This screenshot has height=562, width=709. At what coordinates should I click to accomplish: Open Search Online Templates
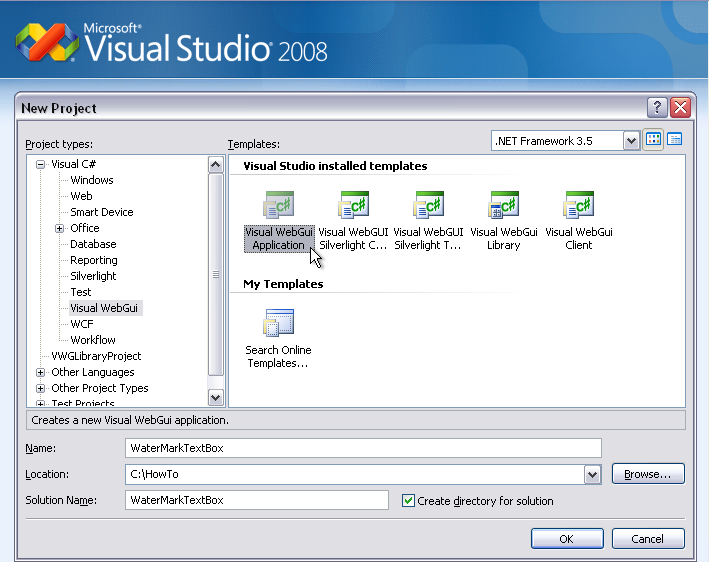pyautogui.click(x=279, y=339)
